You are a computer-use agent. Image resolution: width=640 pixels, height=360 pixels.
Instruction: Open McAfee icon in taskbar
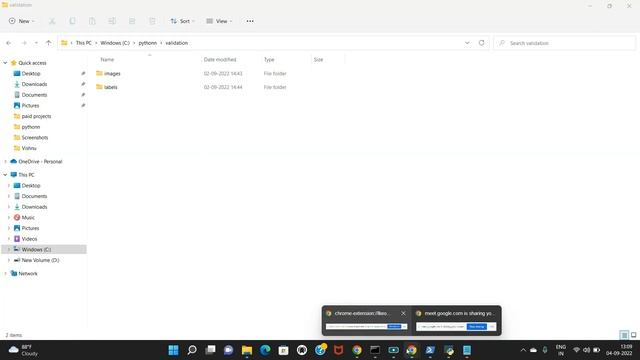click(338, 350)
